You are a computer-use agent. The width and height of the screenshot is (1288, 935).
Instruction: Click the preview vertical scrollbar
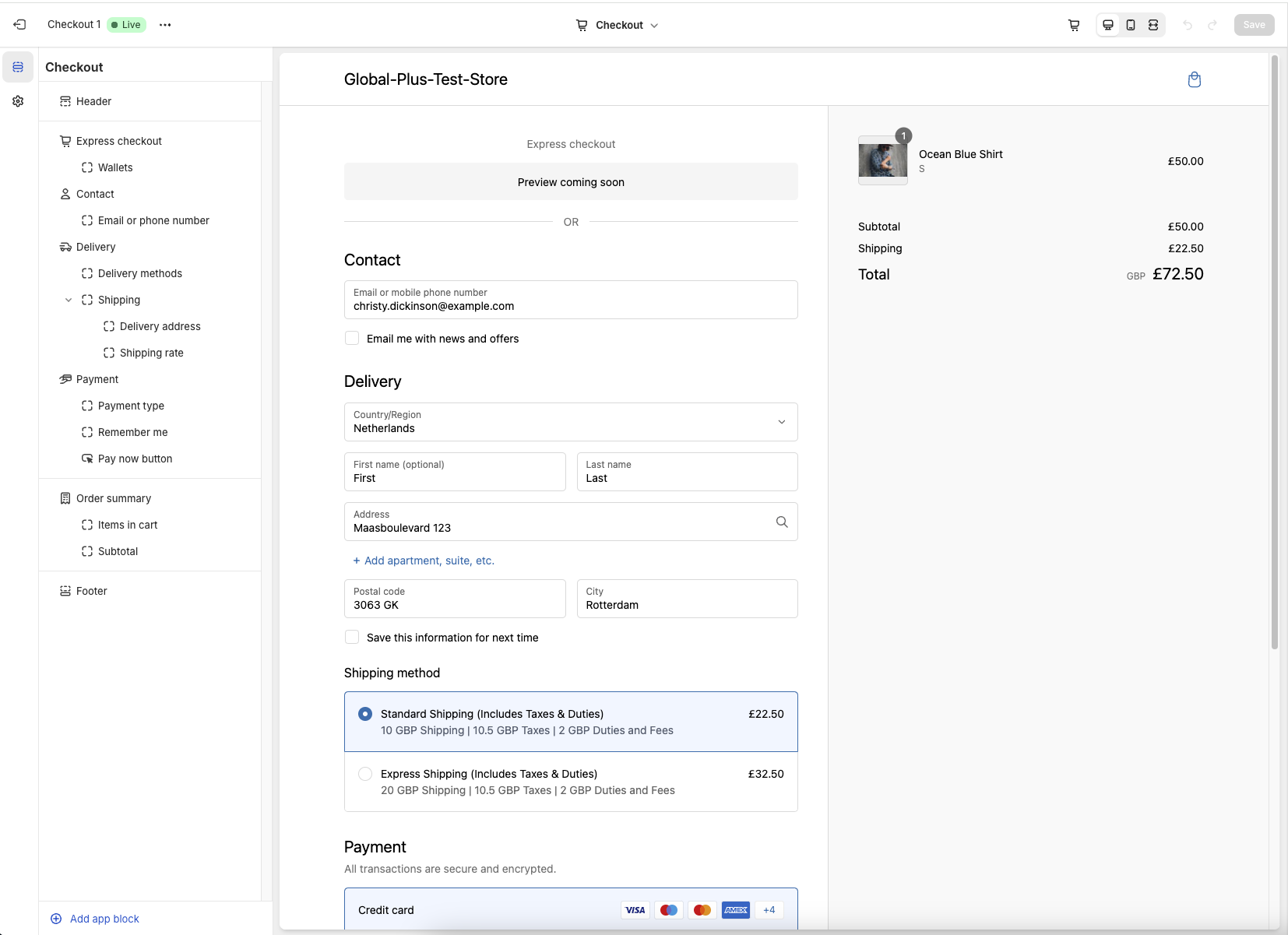pos(1274,350)
